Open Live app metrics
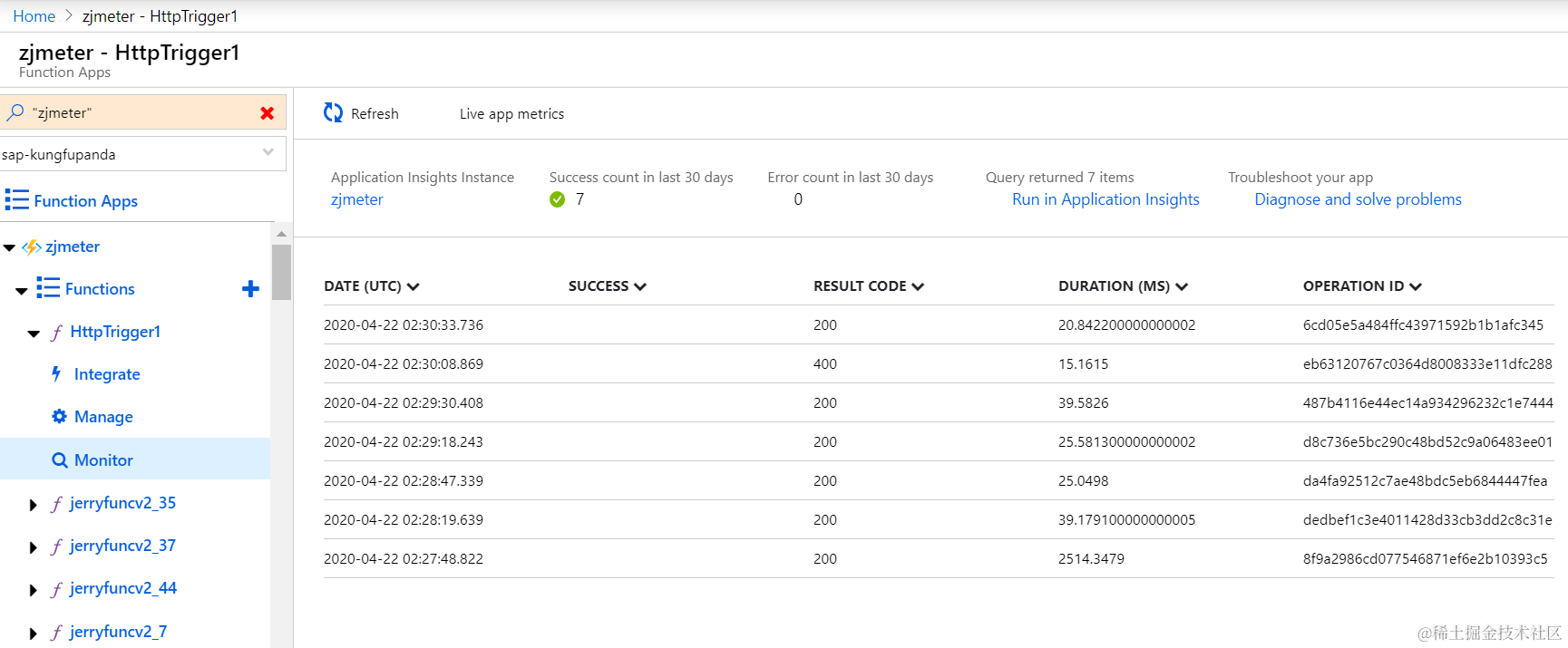 click(511, 114)
